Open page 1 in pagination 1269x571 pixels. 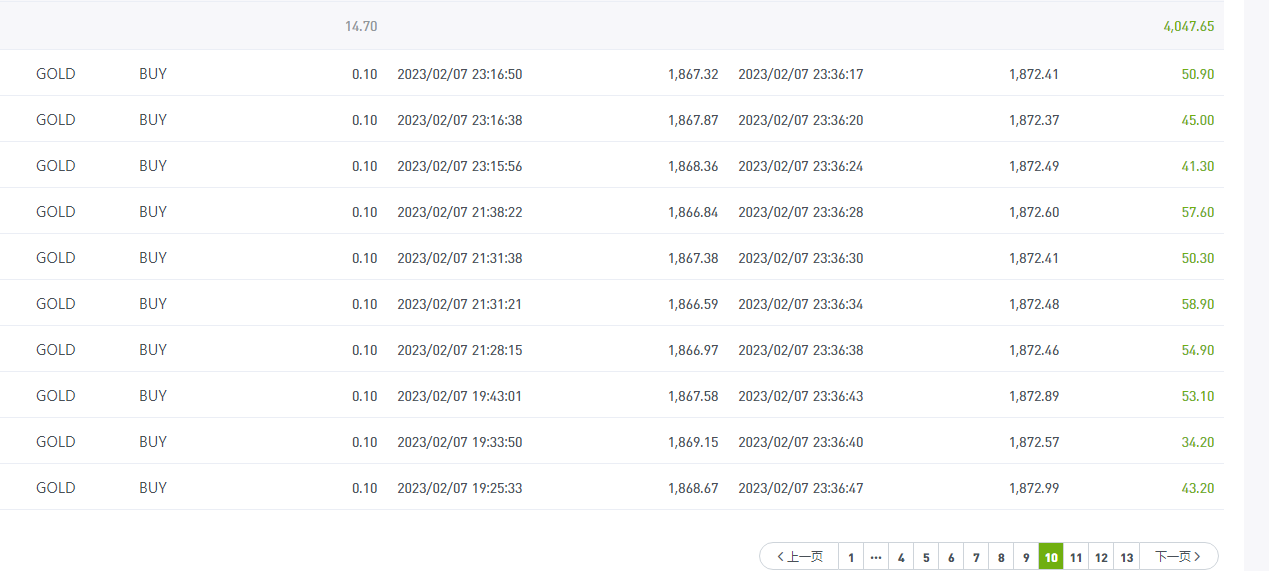pyautogui.click(x=851, y=557)
